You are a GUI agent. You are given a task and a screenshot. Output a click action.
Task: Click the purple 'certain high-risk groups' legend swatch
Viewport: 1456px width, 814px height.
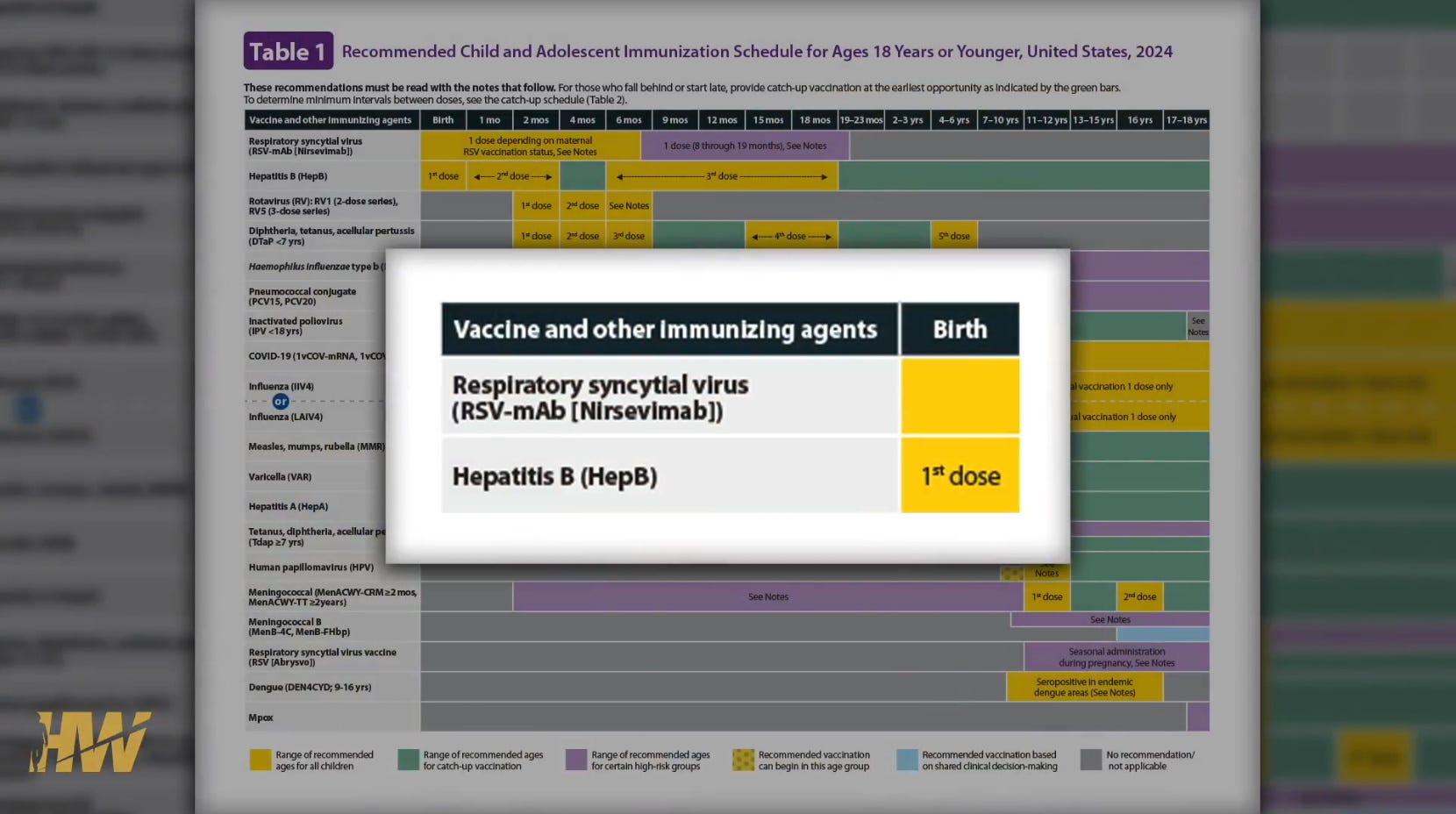click(576, 760)
